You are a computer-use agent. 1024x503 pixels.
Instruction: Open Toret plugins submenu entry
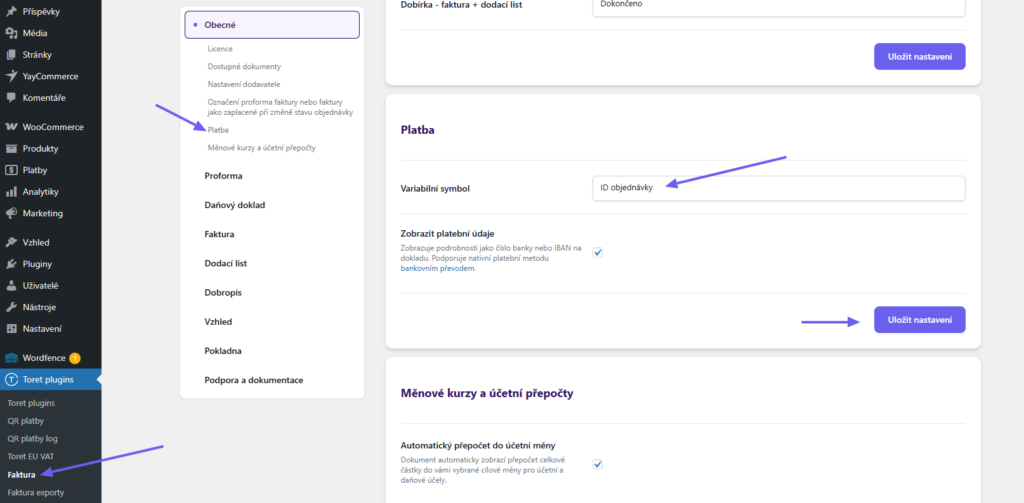click(31, 403)
